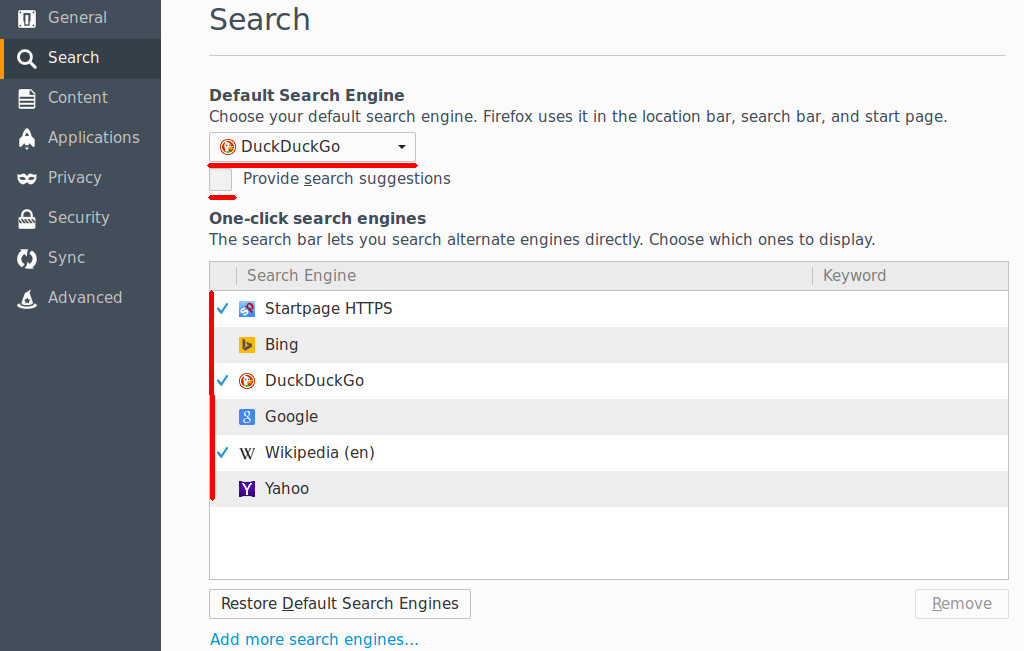The width and height of the screenshot is (1024, 651).
Task: Select the DuckDuckGo row text in list
Action: (x=315, y=381)
